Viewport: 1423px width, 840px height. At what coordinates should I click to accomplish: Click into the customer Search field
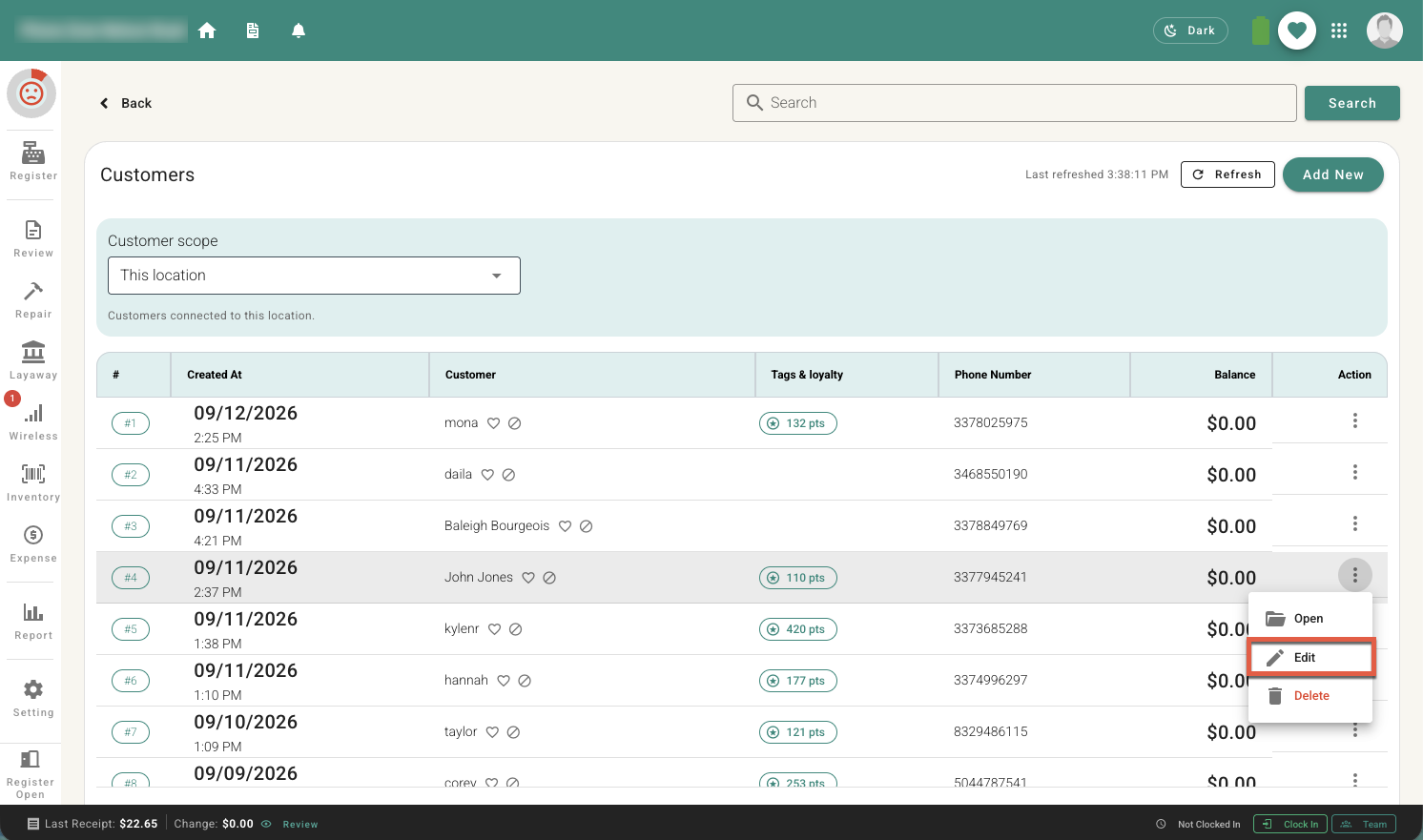[x=1015, y=103]
